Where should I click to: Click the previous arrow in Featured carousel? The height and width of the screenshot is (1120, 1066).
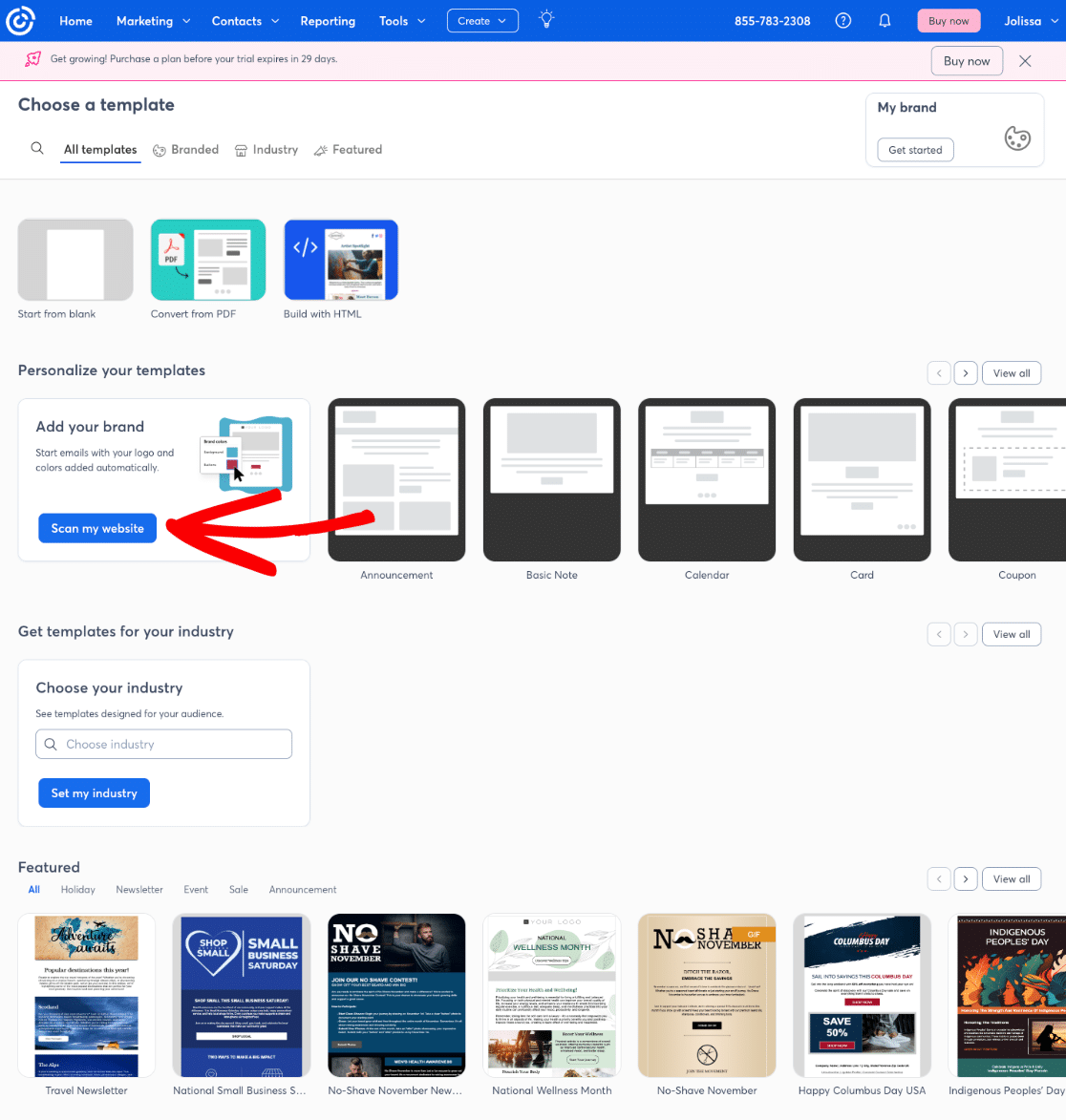[x=938, y=878]
